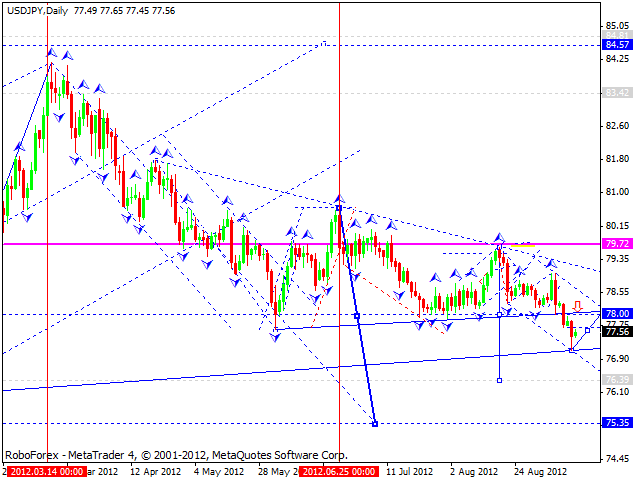Screen dimensions: 640x480
Task: Select the 84.57 blue price label
Action: click(x=618, y=44)
